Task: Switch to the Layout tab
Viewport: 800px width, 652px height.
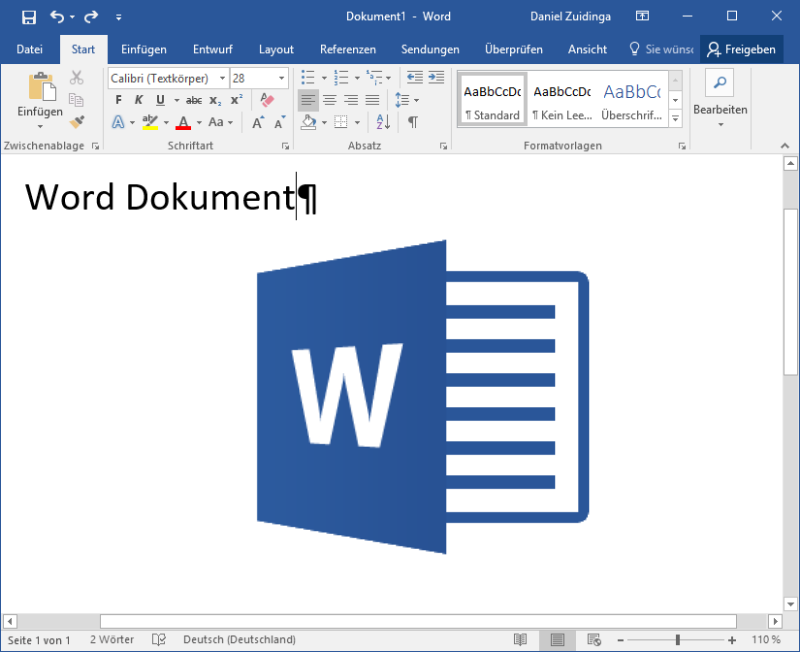Action: [276, 49]
